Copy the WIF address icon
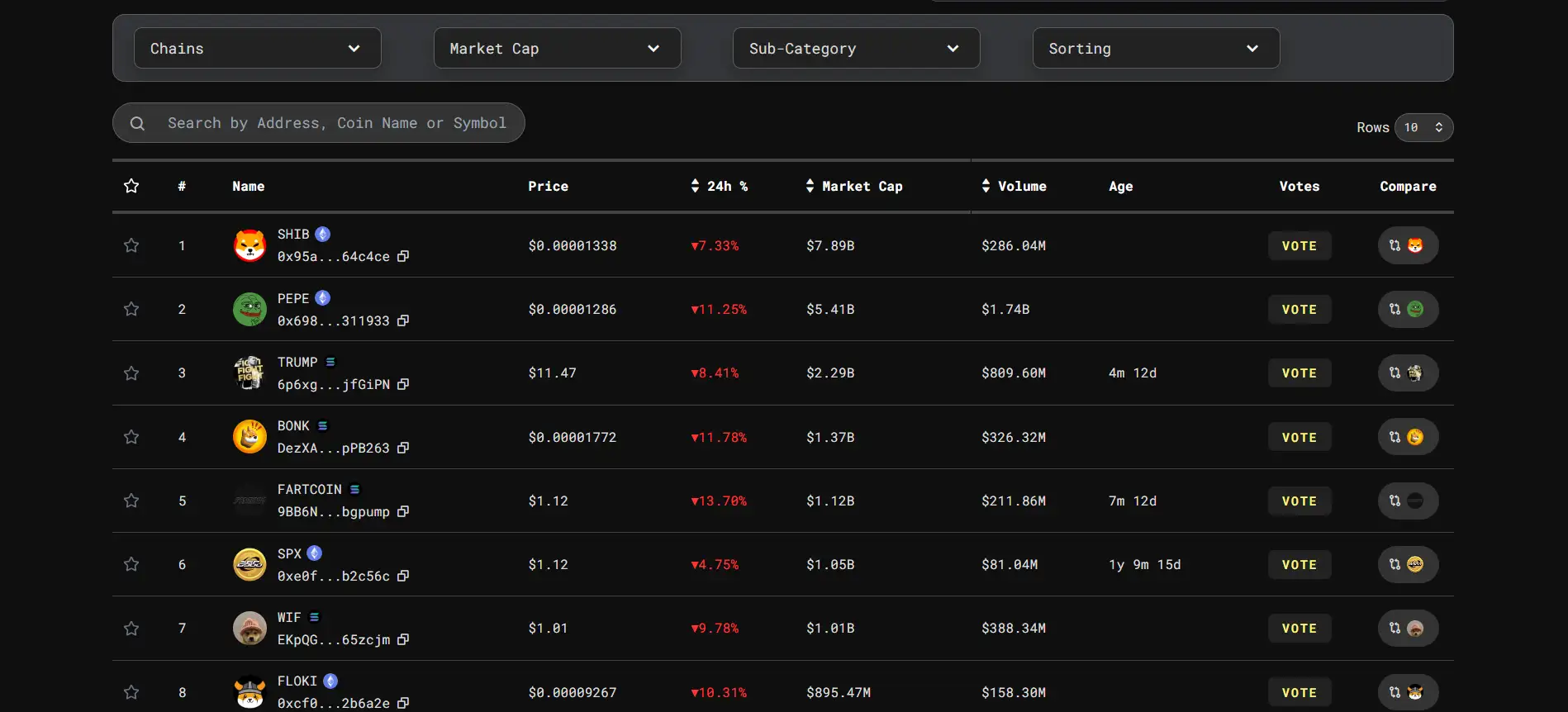This screenshot has width=1568, height=712. [x=403, y=640]
